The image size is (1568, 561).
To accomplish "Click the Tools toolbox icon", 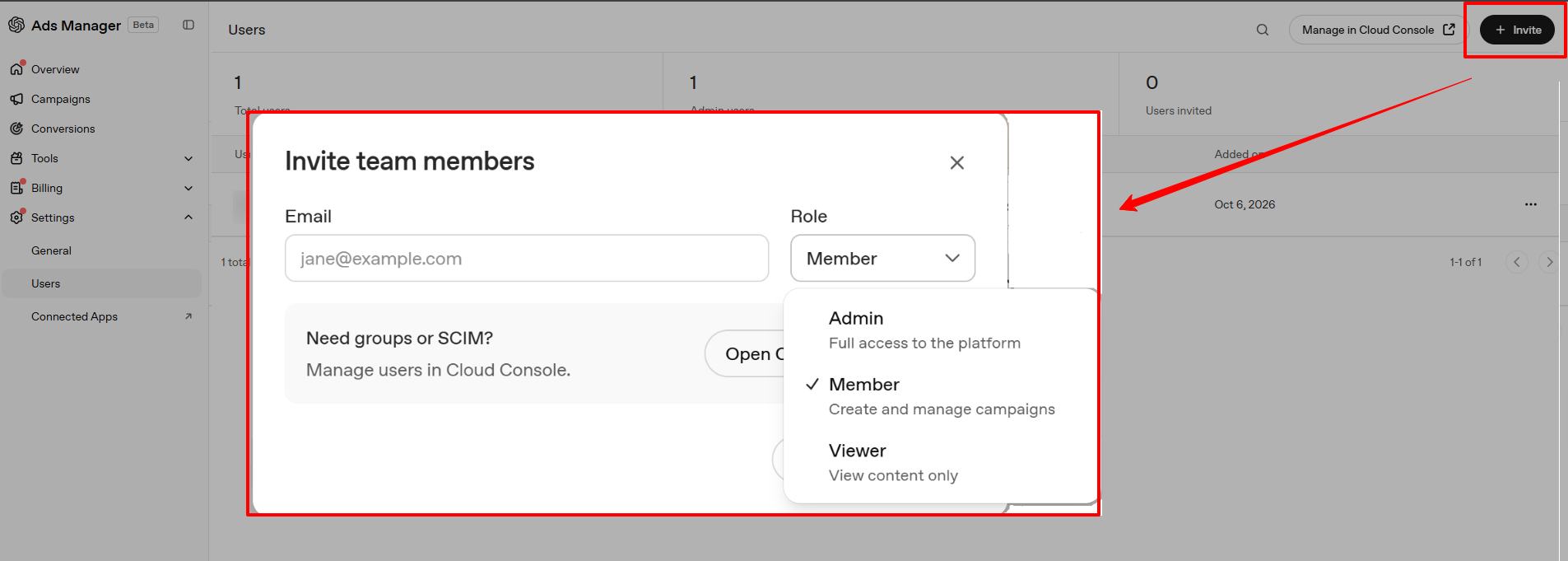I will (x=16, y=158).
